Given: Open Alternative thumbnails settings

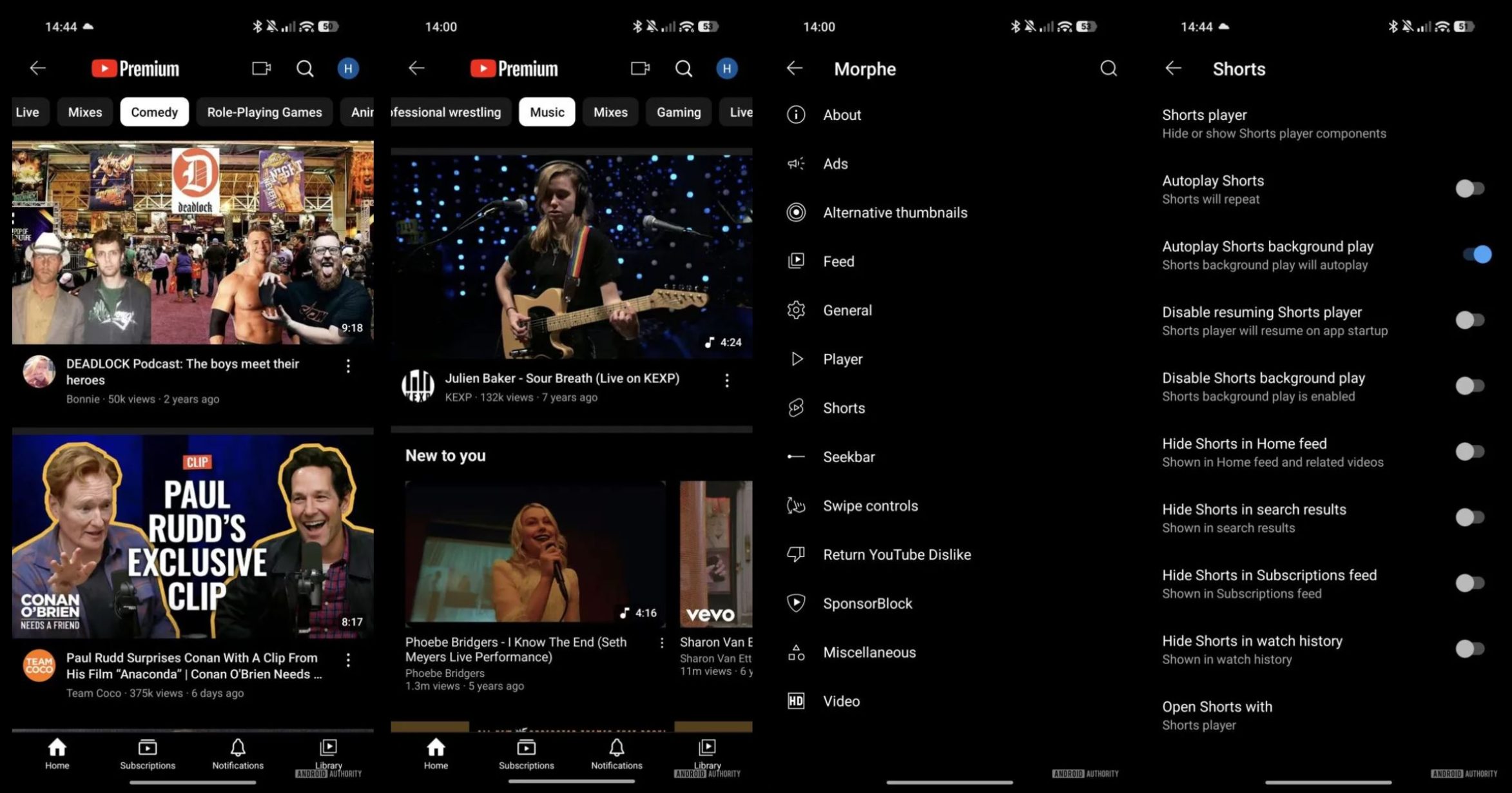Looking at the screenshot, I should [x=895, y=213].
